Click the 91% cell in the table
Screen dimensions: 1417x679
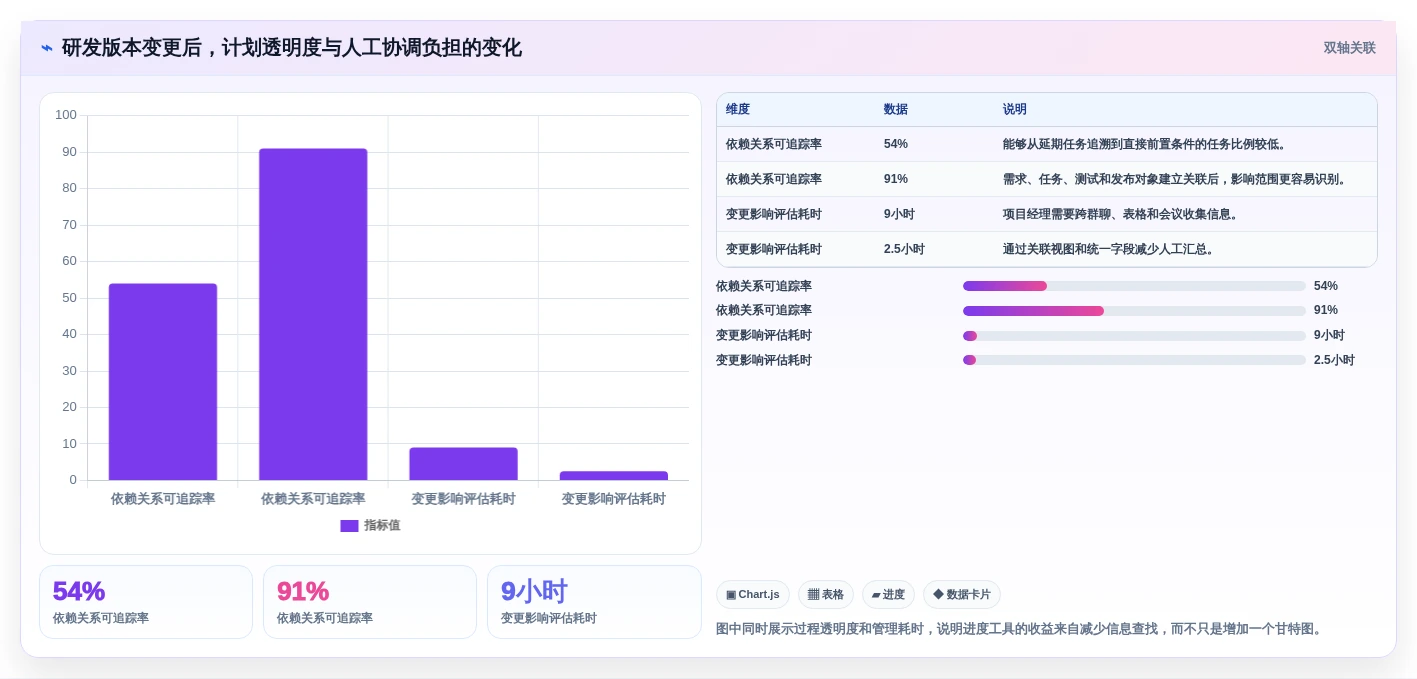click(x=896, y=179)
